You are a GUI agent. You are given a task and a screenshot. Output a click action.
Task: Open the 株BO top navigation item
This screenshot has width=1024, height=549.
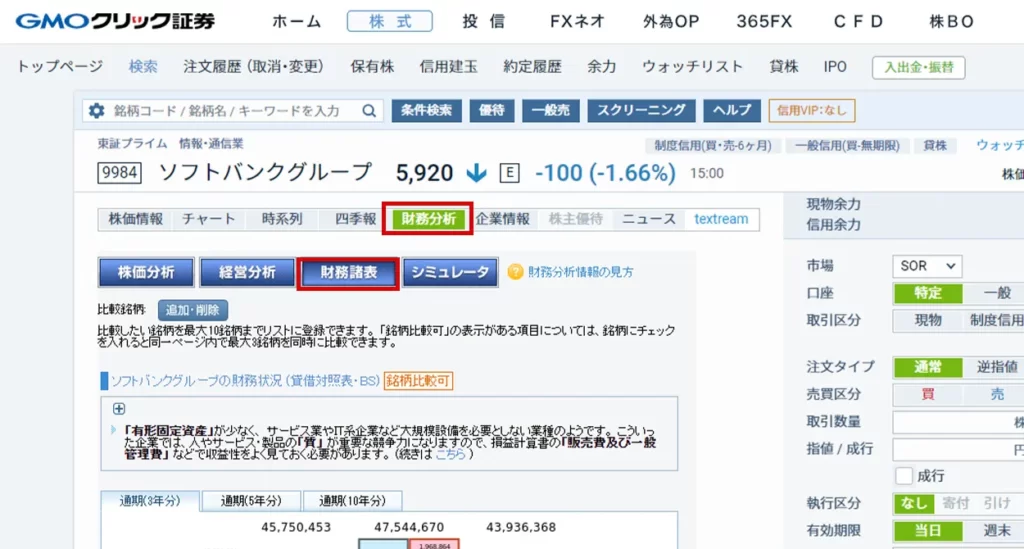click(x=952, y=22)
